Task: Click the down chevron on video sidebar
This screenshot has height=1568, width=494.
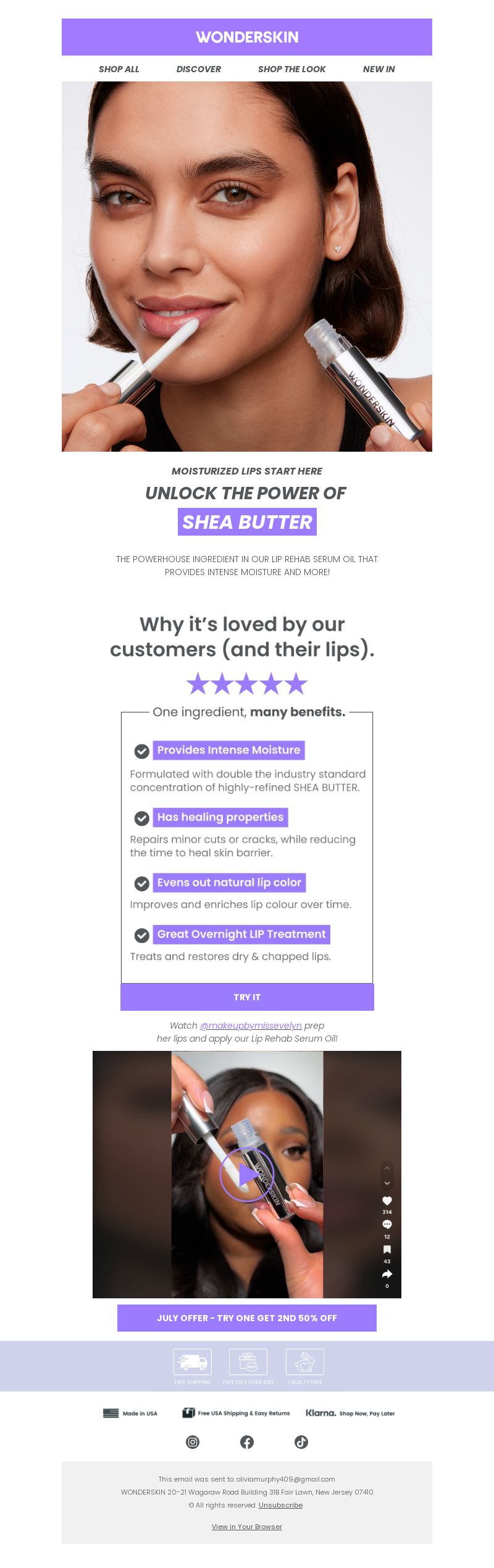Action: pyautogui.click(x=387, y=1184)
